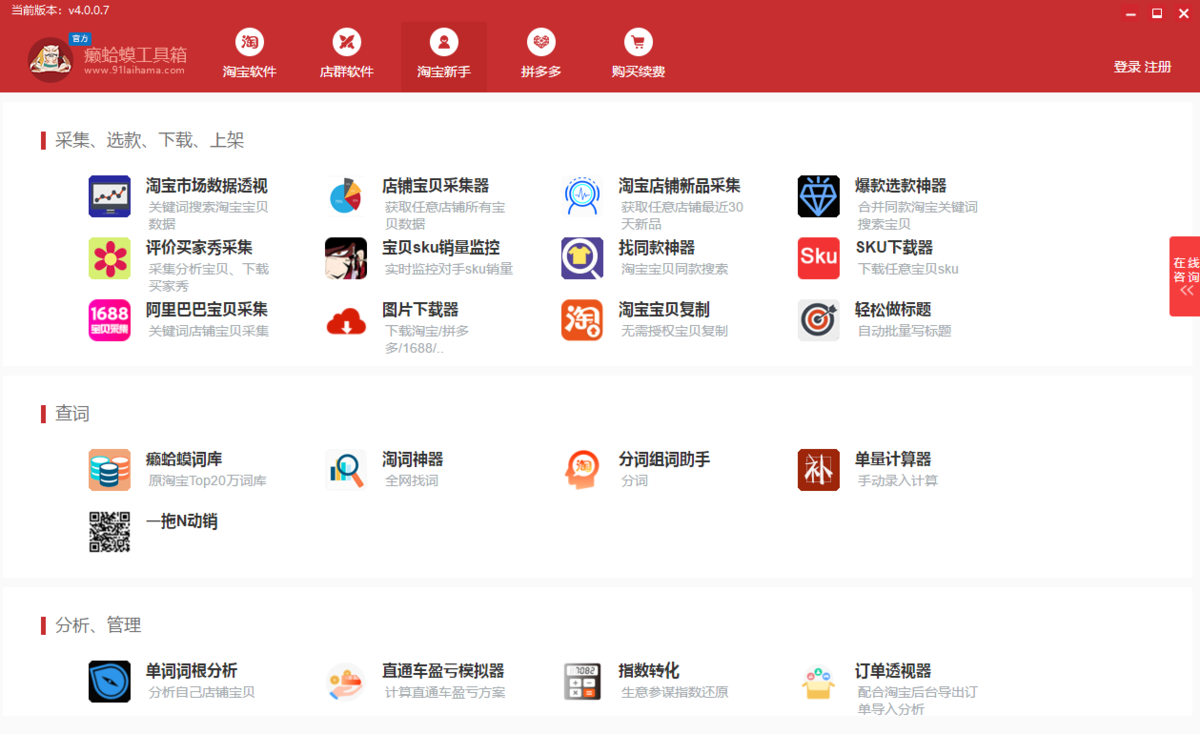Click the 图片下载器 cloud download icon
1200x734 pixels.
pos(346,320)
